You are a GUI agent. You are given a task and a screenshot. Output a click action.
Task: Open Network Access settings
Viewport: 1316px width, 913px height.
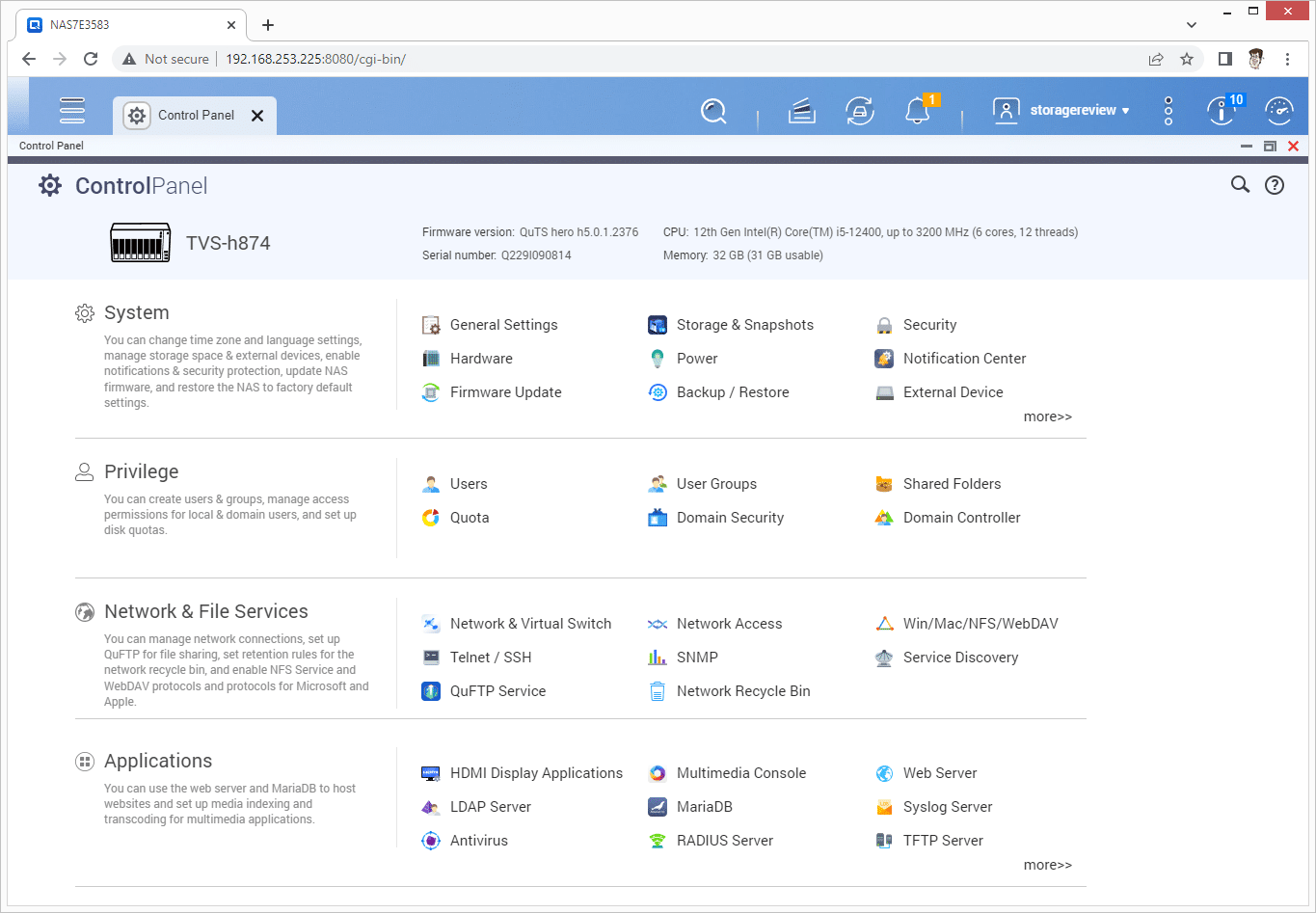729,624
